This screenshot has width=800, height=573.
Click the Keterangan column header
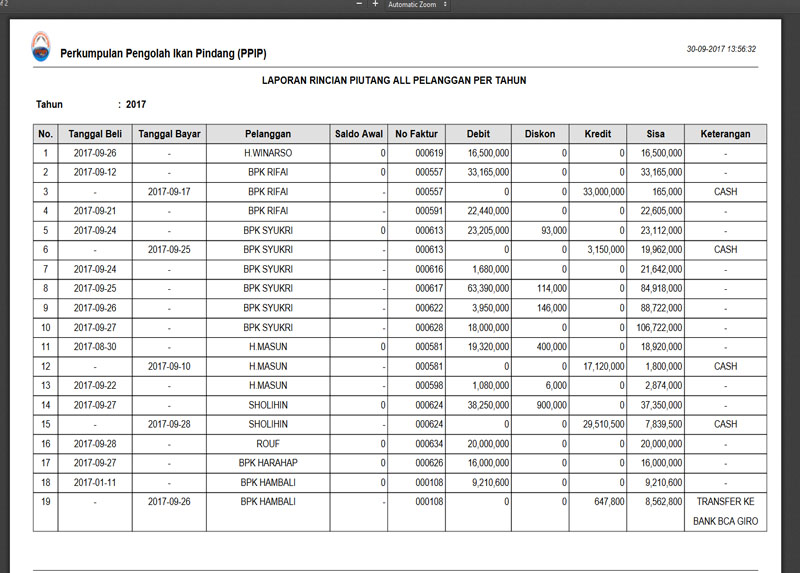(x=726, y=134)
